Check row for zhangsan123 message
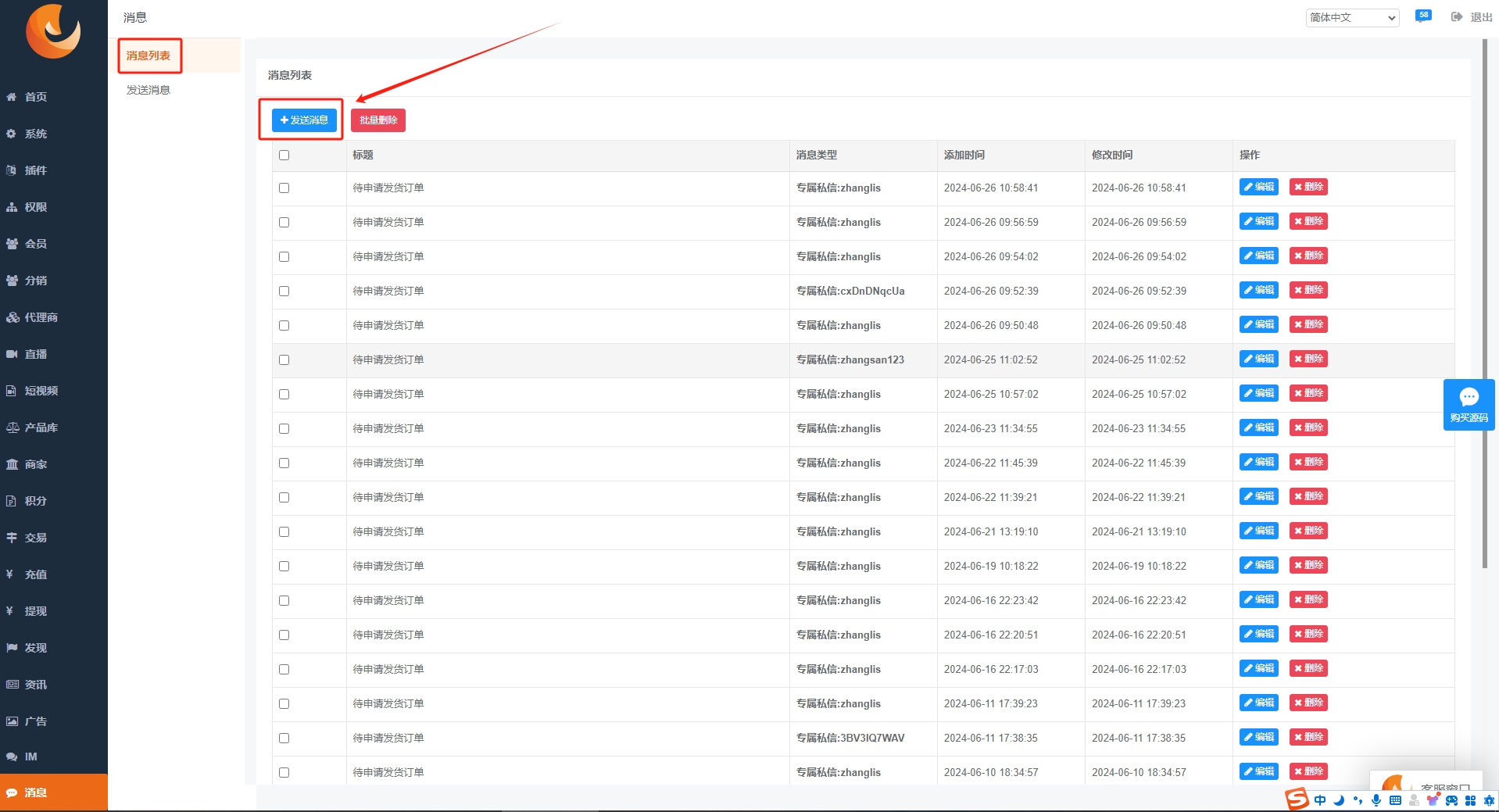 [x=284, y=360]
